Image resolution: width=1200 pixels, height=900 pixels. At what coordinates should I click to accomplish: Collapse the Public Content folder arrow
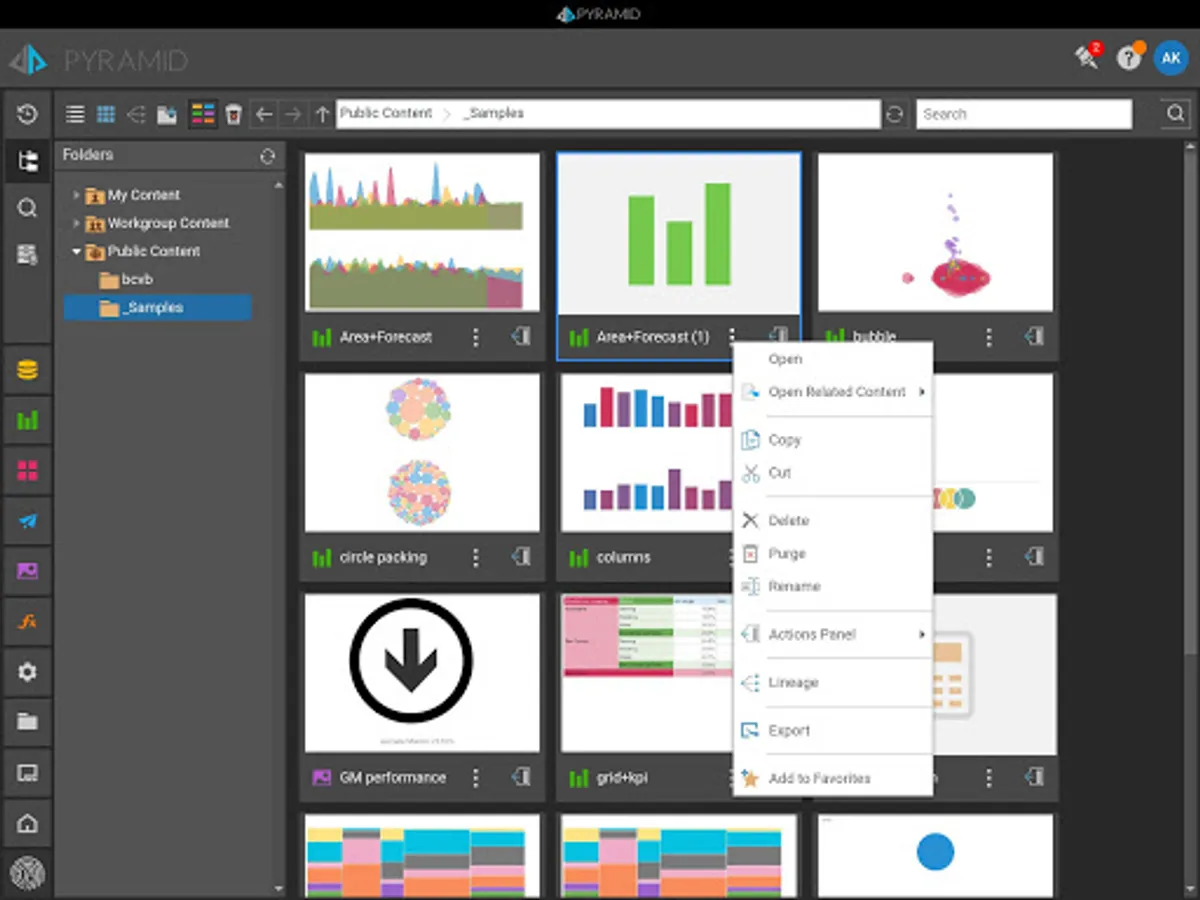76,251
